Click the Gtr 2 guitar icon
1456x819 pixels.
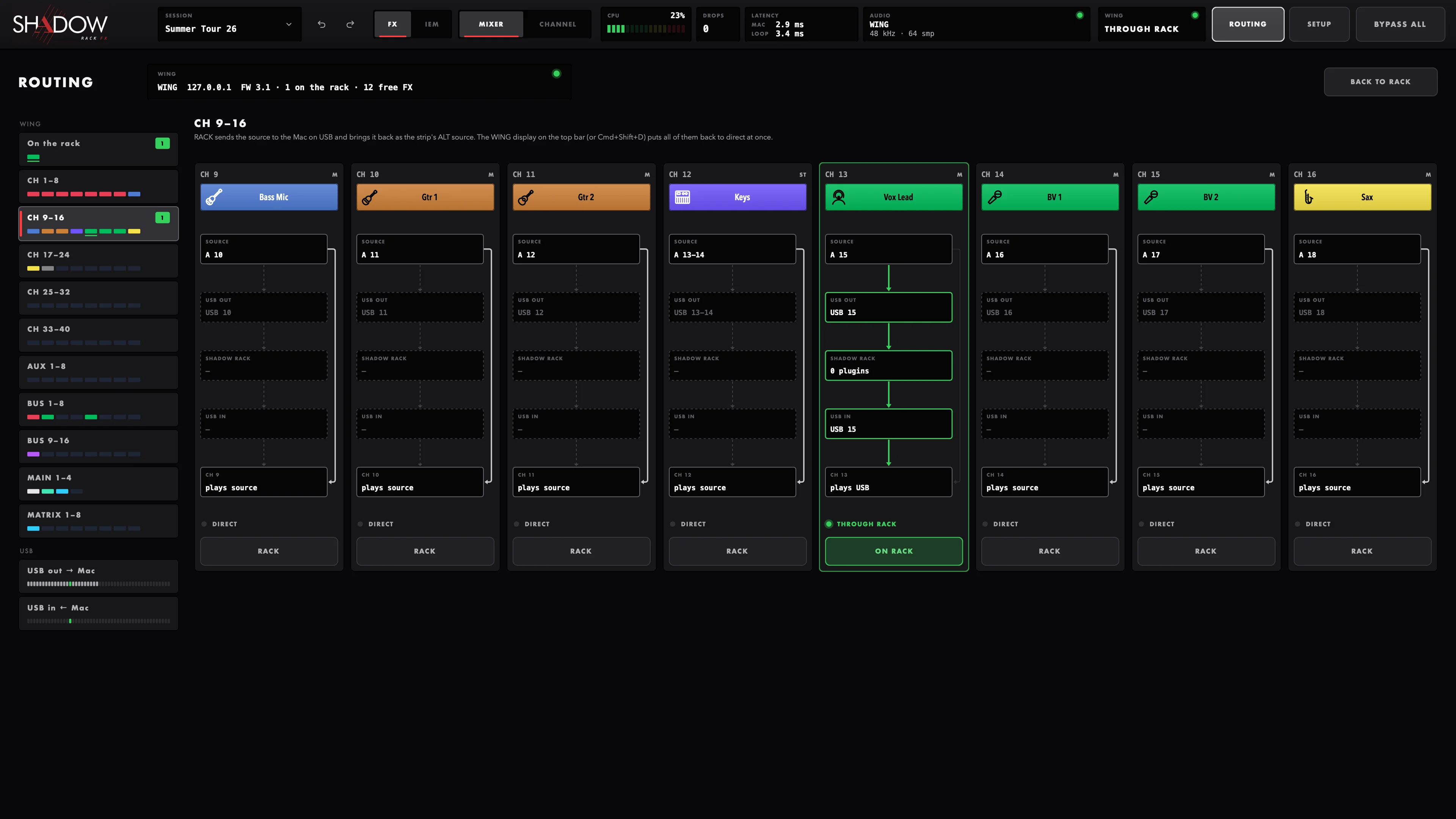pyautogui.click(x=526, y=197)
